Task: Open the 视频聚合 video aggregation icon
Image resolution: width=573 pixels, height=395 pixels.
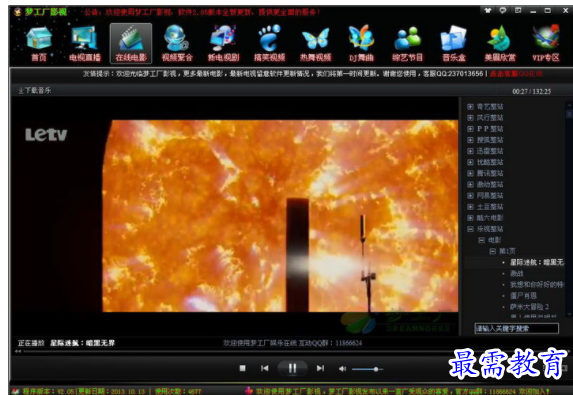Action: click(177, 43)
